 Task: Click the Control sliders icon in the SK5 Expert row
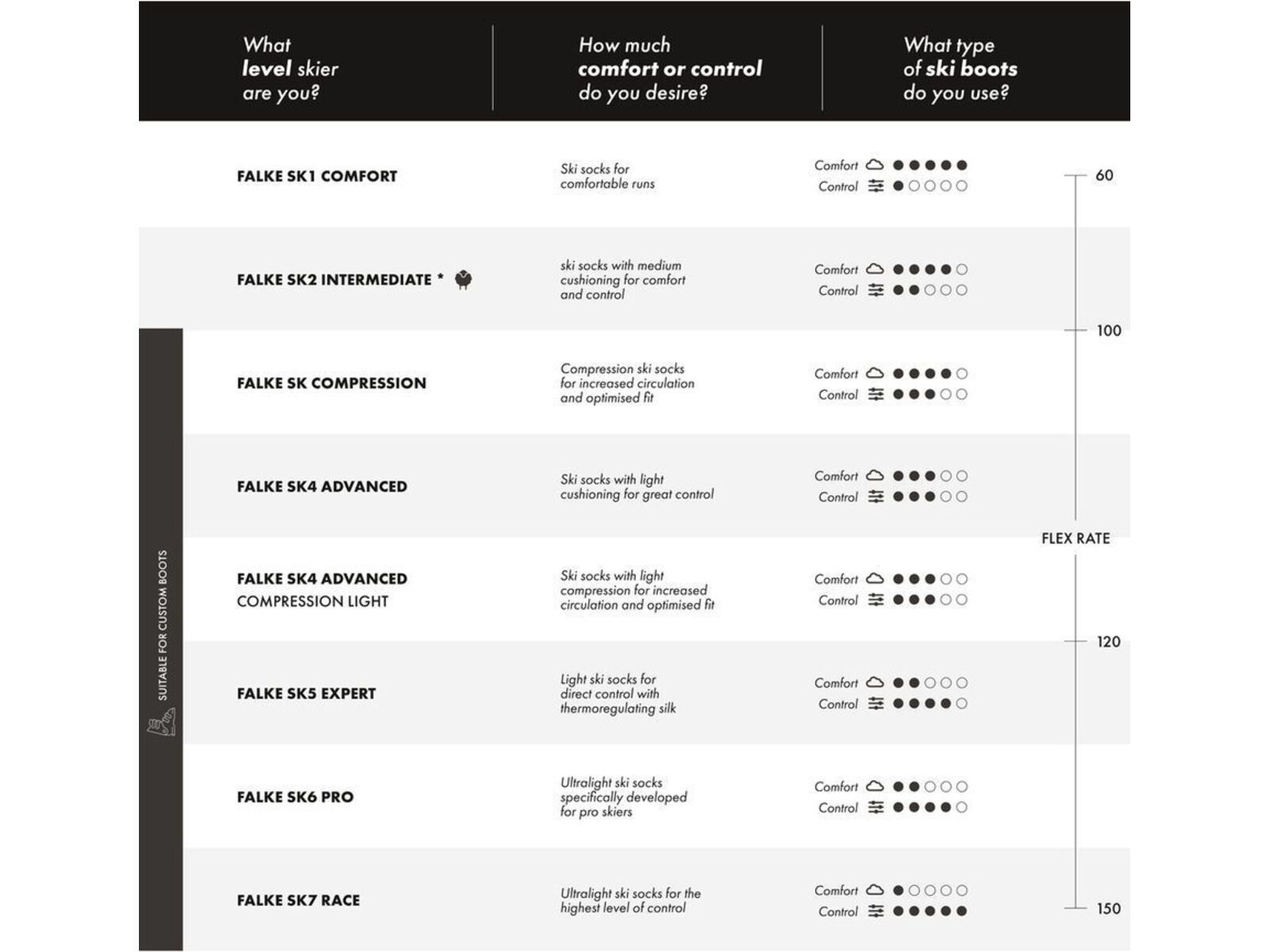tap(876, 704)
